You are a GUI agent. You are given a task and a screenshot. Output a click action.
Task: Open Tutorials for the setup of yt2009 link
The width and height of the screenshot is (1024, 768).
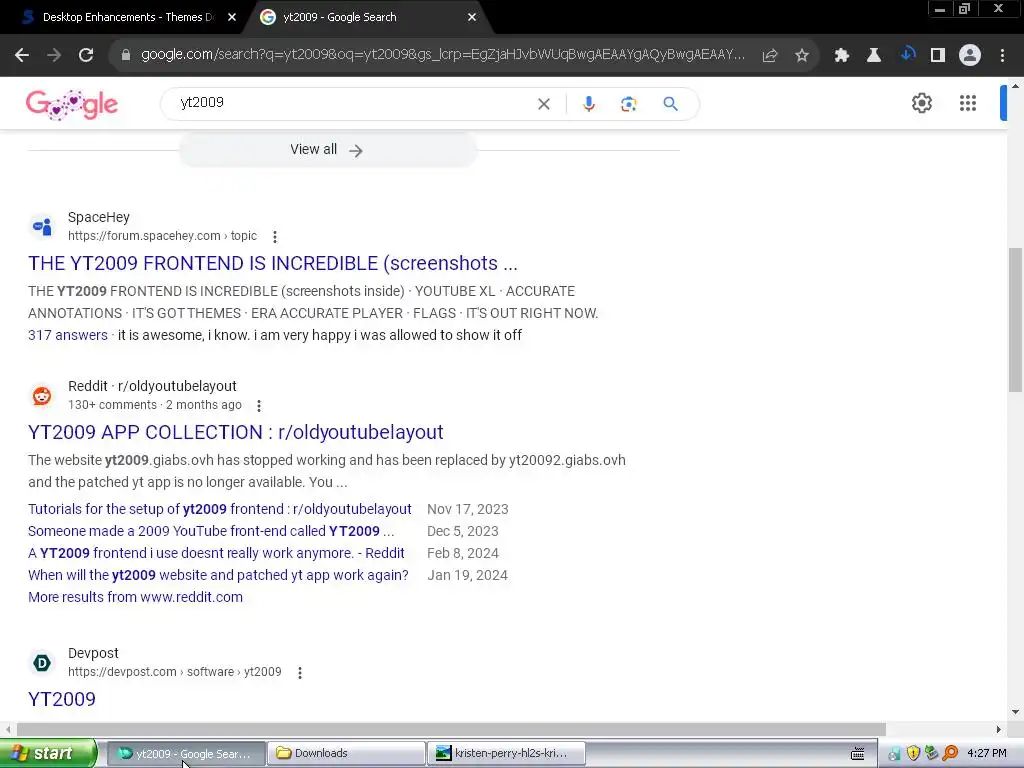(x=220, y=509)
